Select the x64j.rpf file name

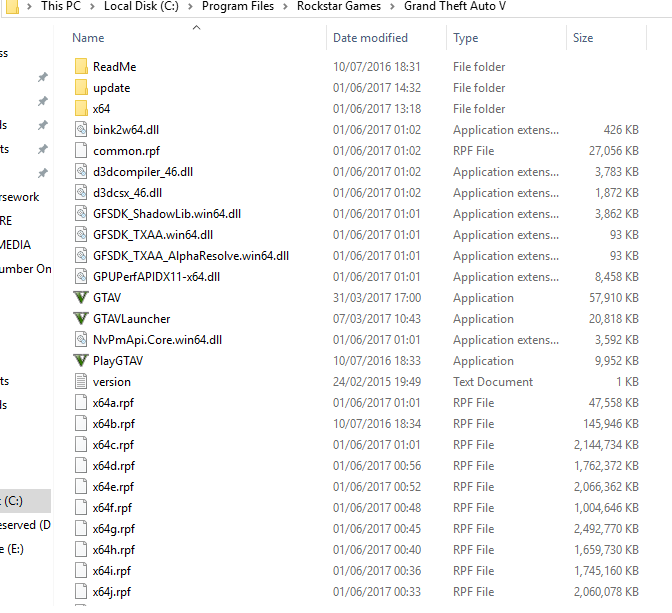(x=112, y=592)
